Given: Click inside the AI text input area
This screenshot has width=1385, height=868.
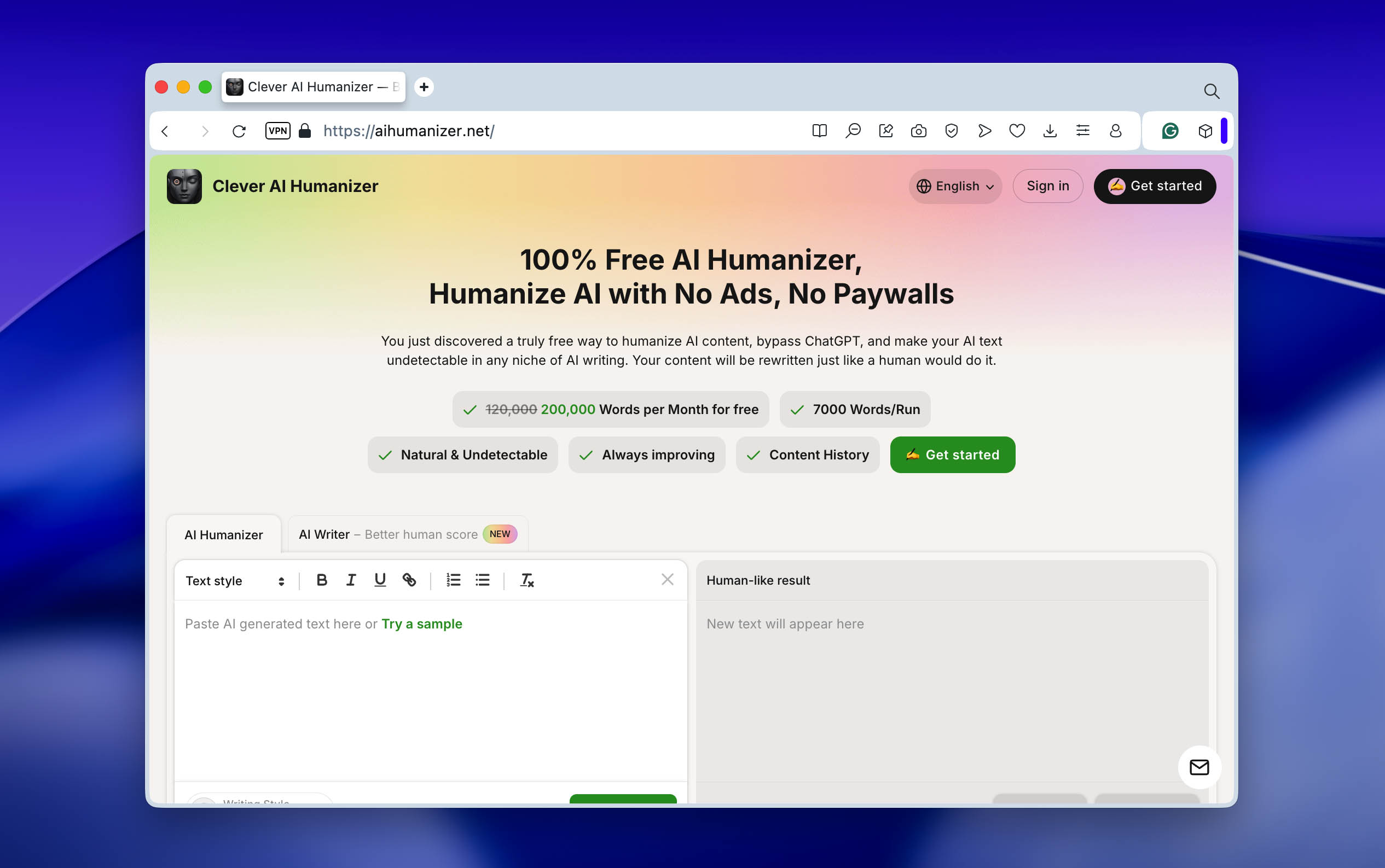Looking at the screenshot, I should point(431,689).
